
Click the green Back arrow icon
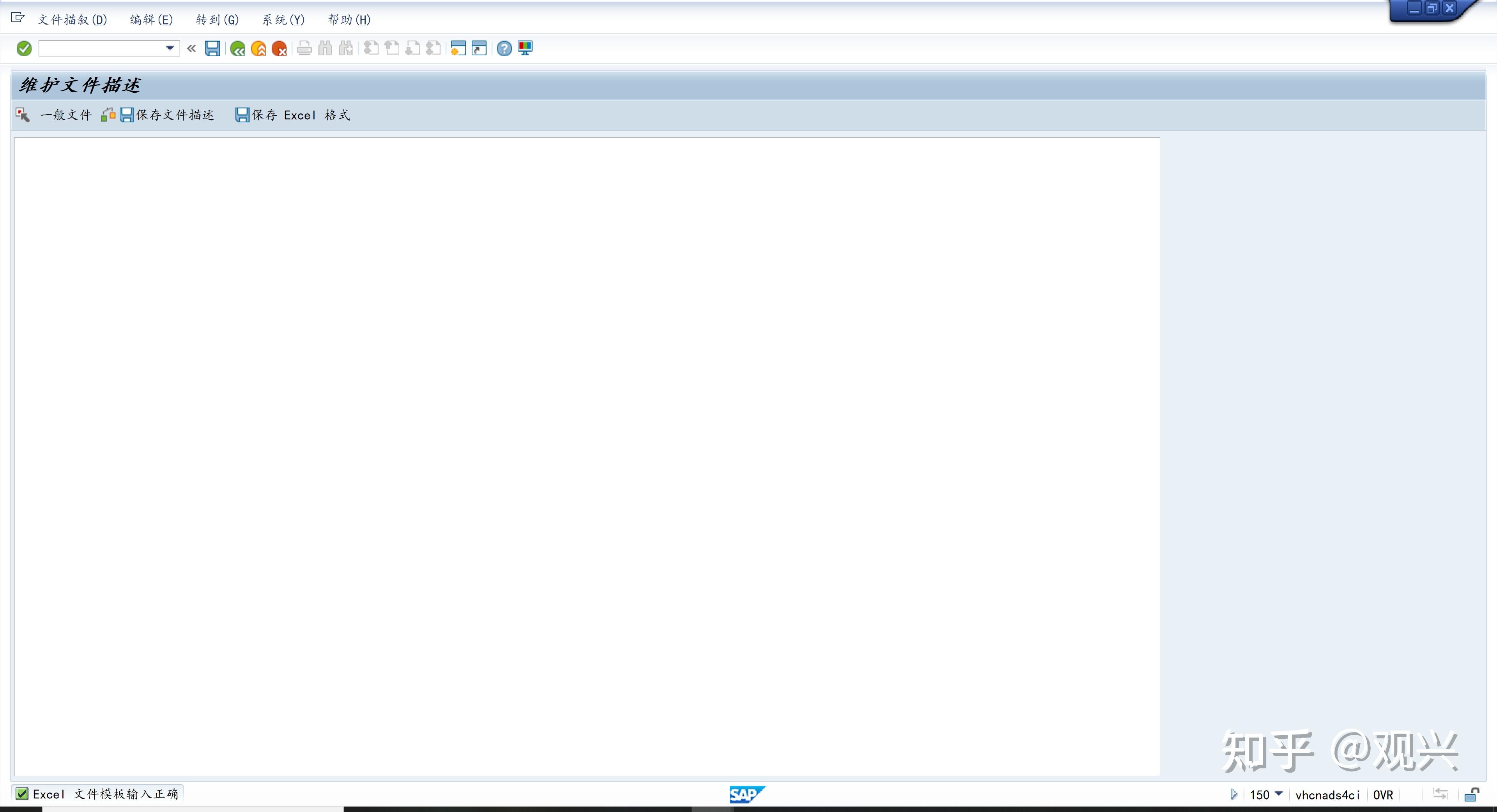(x=237, y=49)
